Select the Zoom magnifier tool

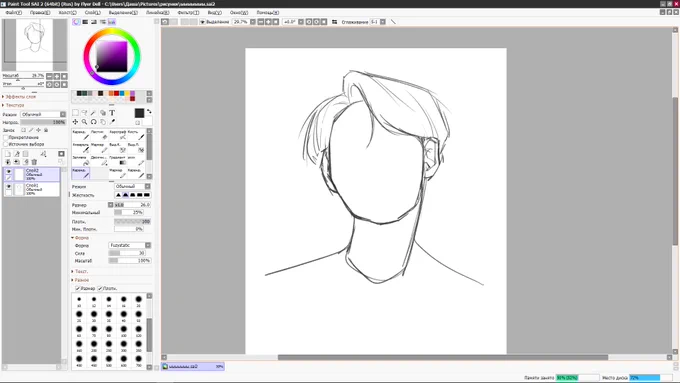[85, 122]
